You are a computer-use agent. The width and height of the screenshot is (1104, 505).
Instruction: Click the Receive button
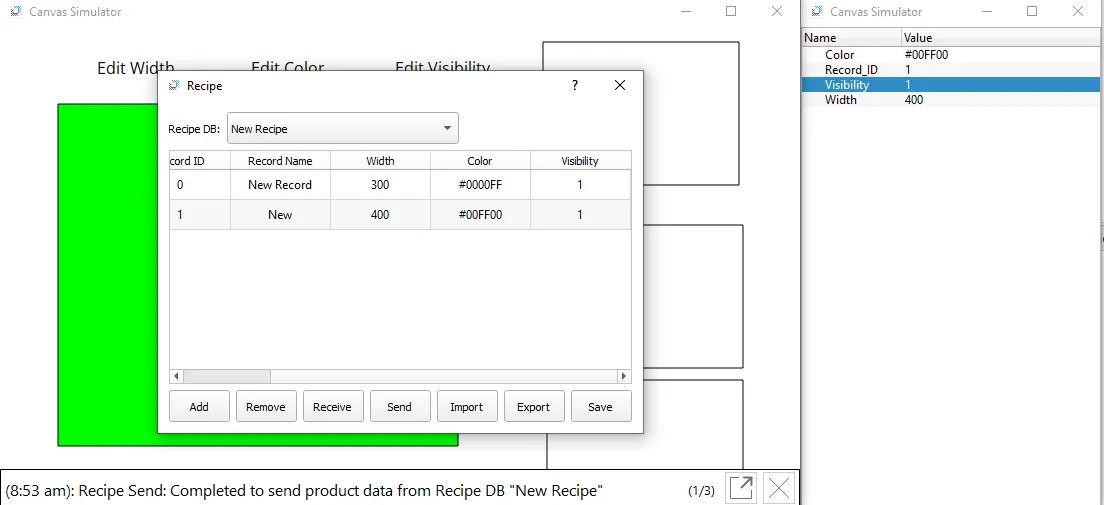(332, 407)
